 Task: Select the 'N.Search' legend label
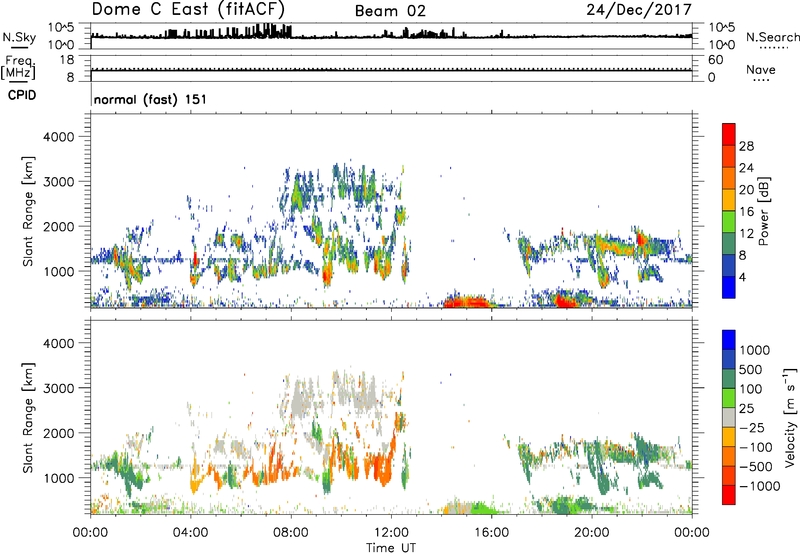[x=772, y=37]
